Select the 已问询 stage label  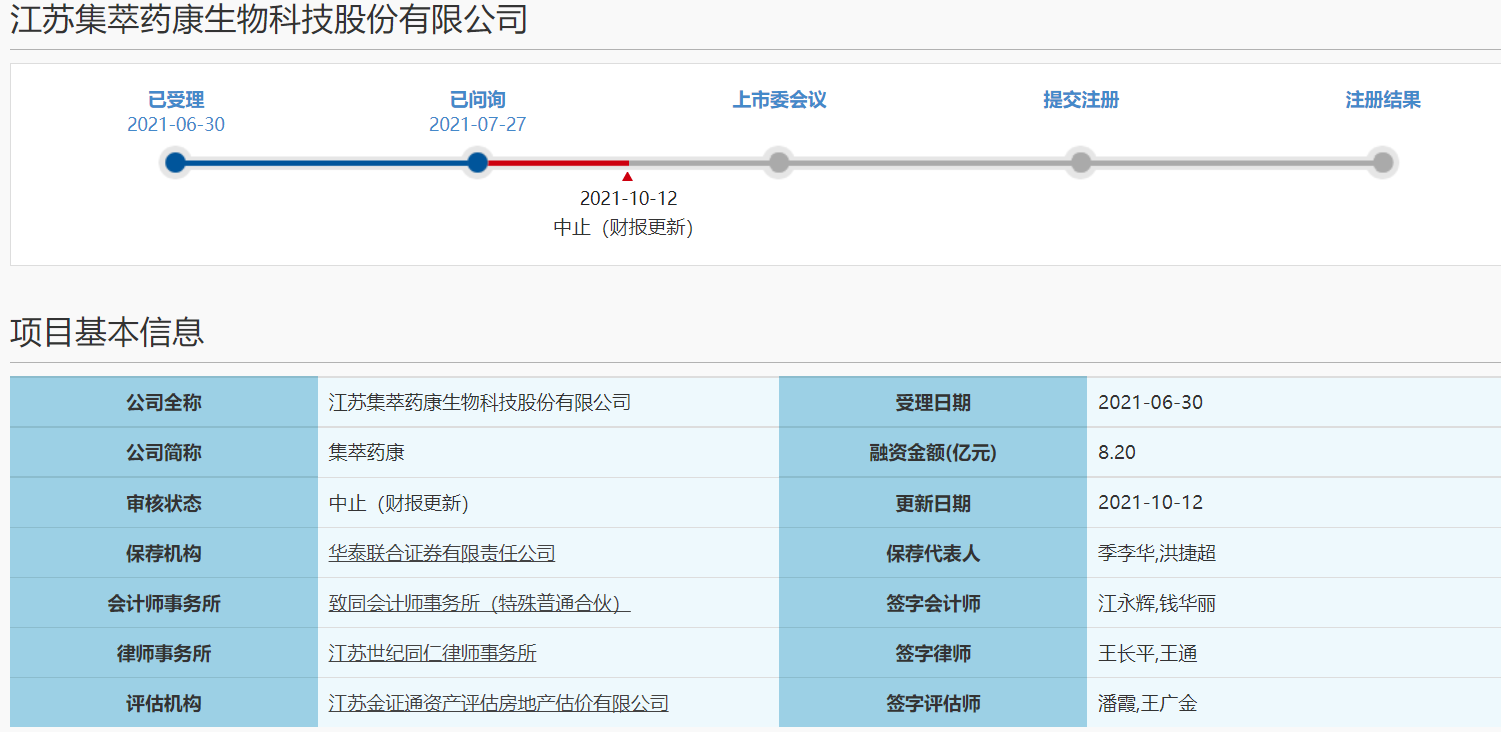[x=478, y=100]
